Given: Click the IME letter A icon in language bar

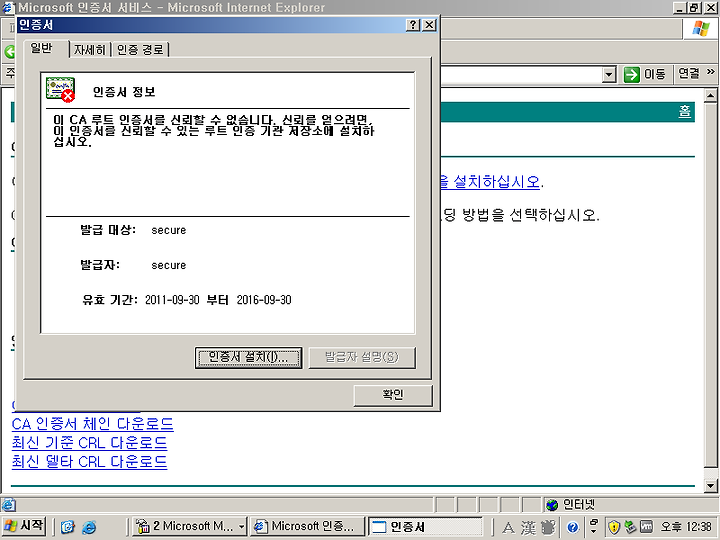Looking at the screenshot, I should (x=508, y=527).
